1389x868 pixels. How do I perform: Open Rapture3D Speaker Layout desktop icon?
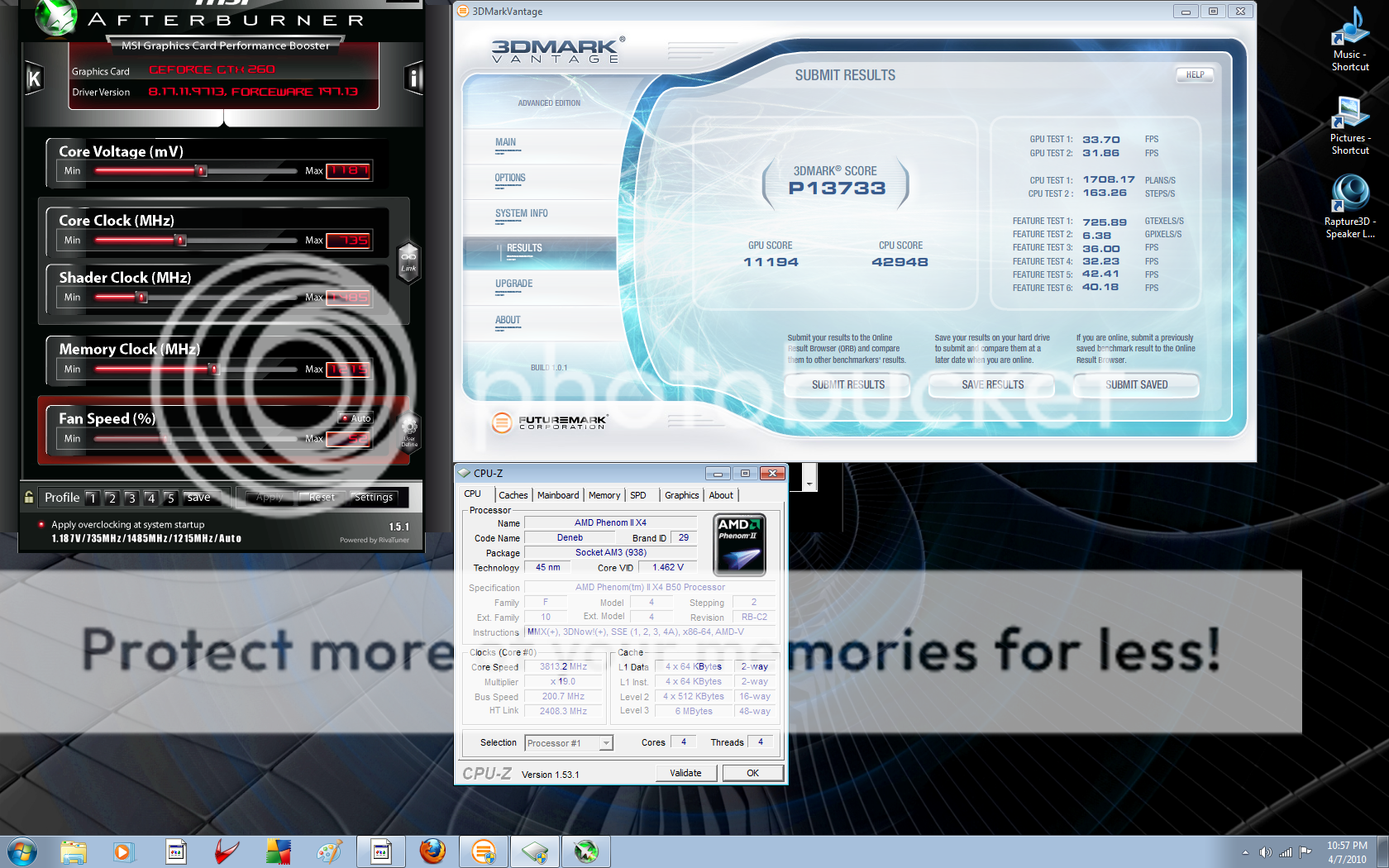tap(1350, 207)
